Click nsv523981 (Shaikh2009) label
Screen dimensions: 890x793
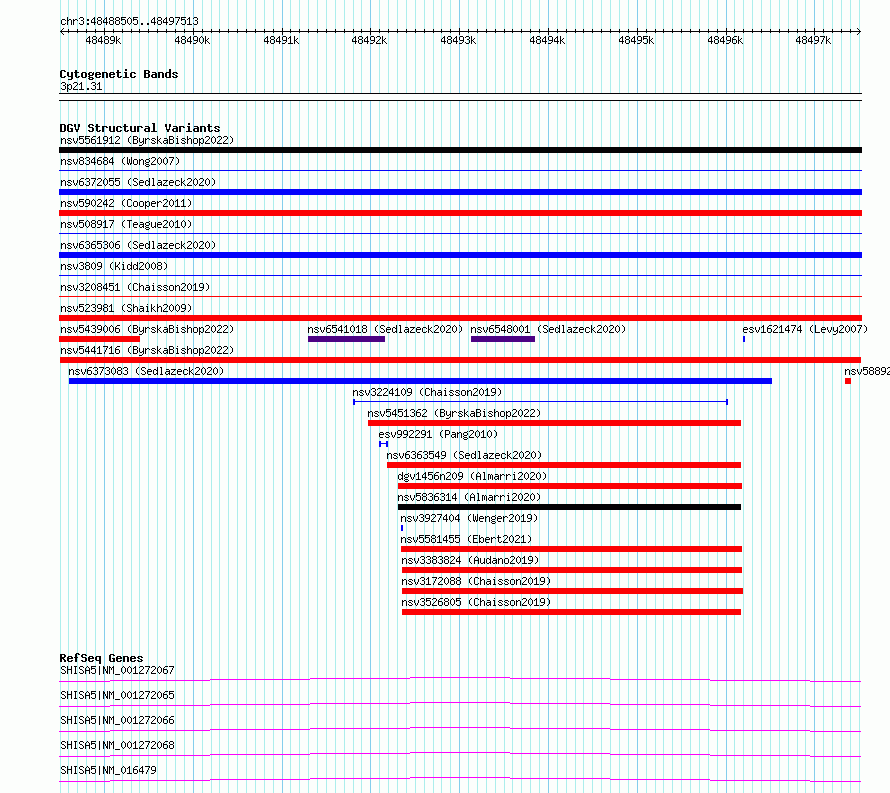[x=126, y=308]
